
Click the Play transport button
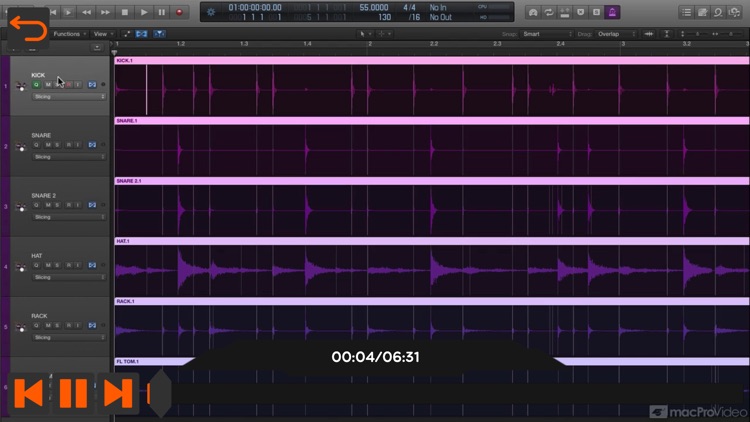coord(143,12)
